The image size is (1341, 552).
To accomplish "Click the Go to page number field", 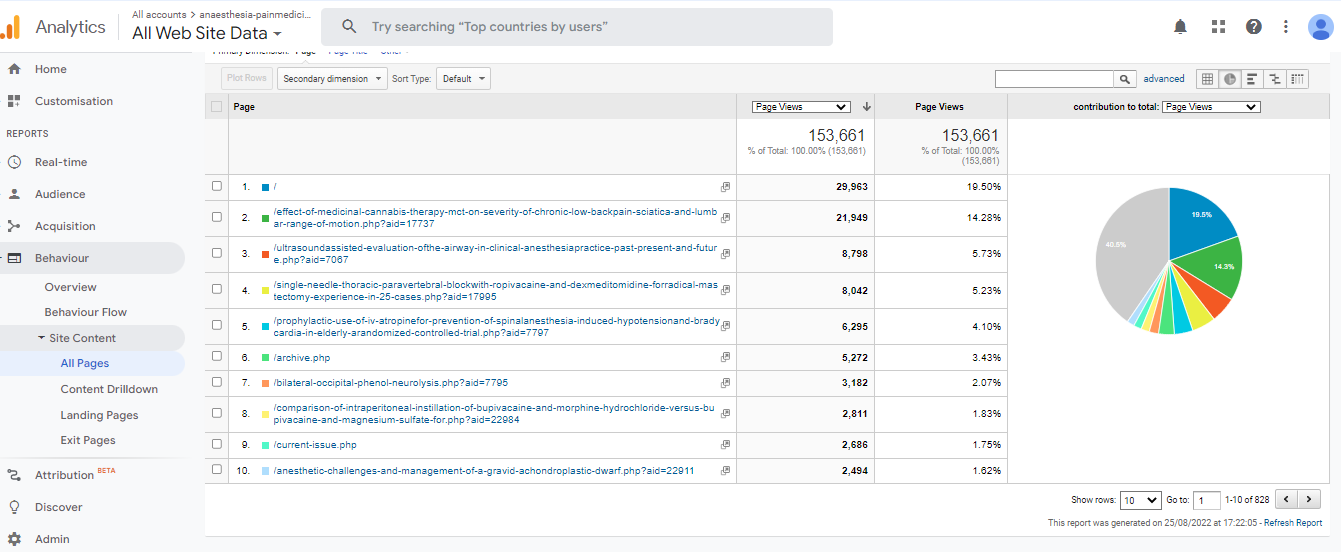I will pyautogui.click(x=1207, y=500).
